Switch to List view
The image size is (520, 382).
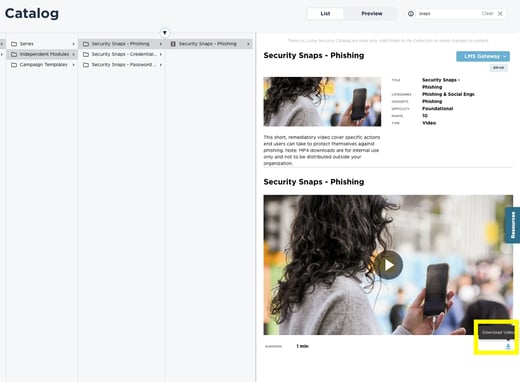[325, 14]
